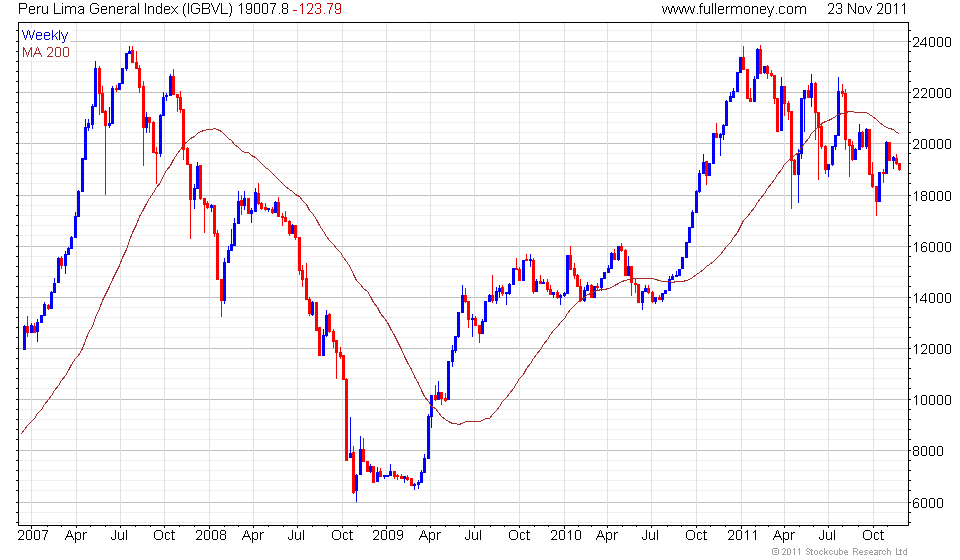Click the 20000 y-axis label

click(x=932, y=144)
